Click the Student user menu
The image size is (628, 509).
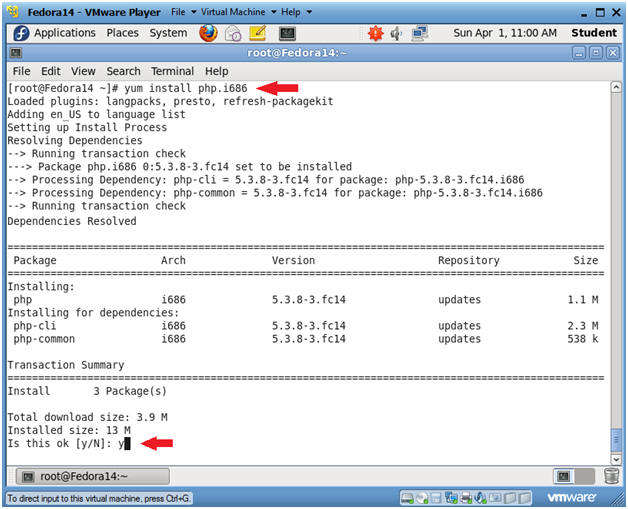pos(594,33)
